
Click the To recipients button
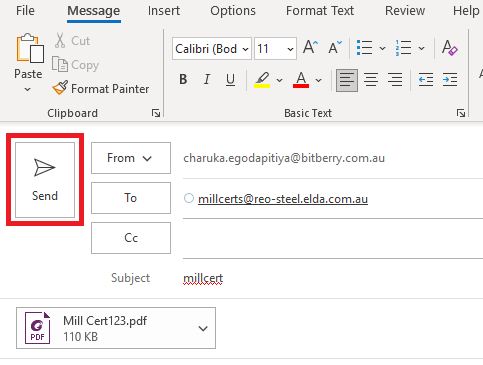[x=131, y=198]
